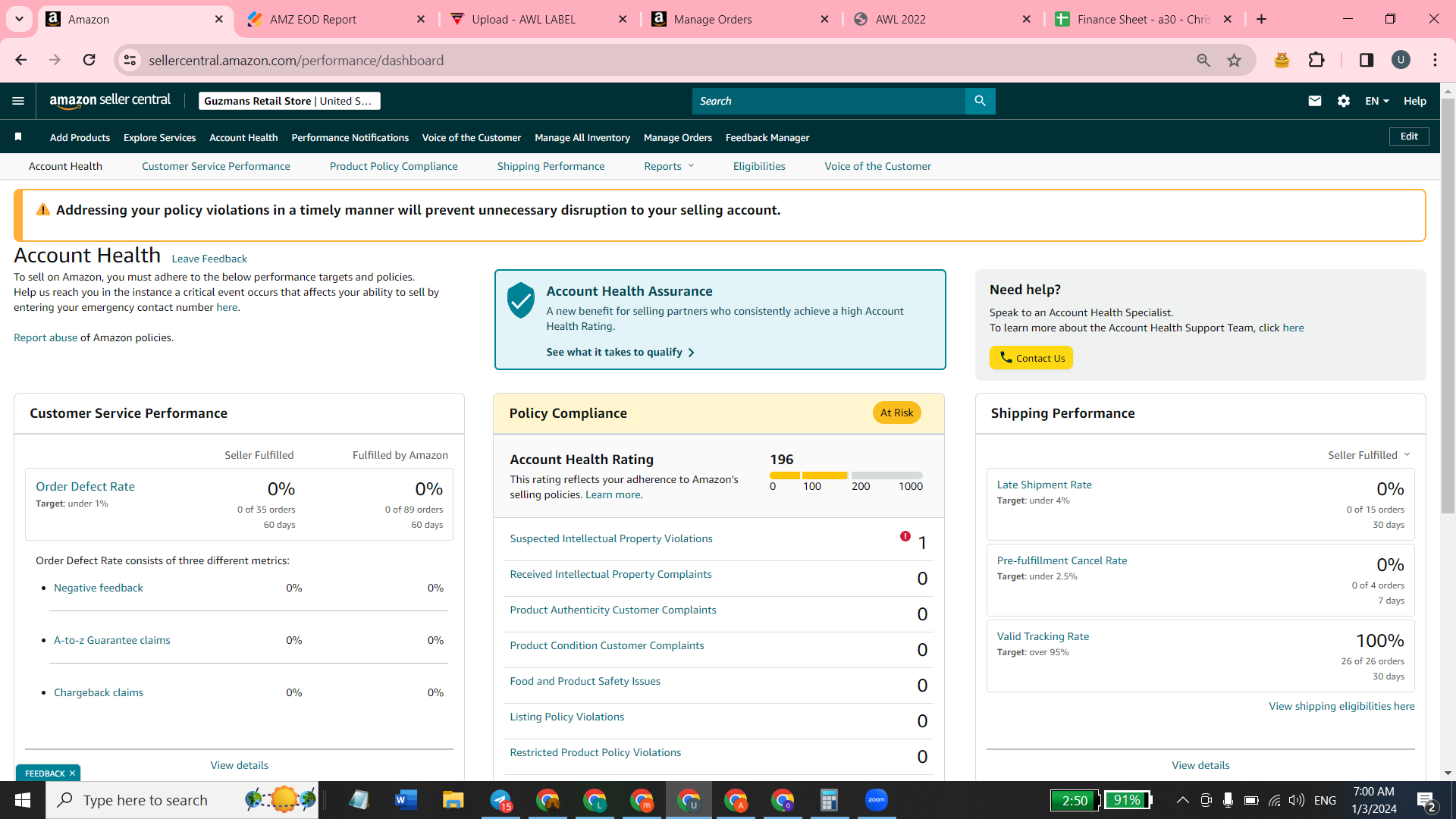Click the search magnifier button
This screenshot has width=1456, height=819.
[980, 101]
